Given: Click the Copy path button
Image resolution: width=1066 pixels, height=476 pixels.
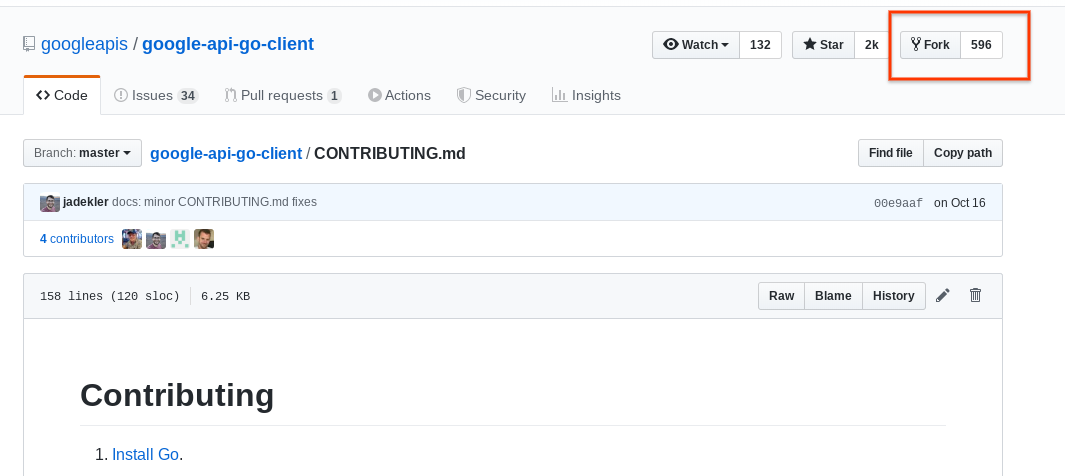Looking at the screenshot, I should point(962,153).
